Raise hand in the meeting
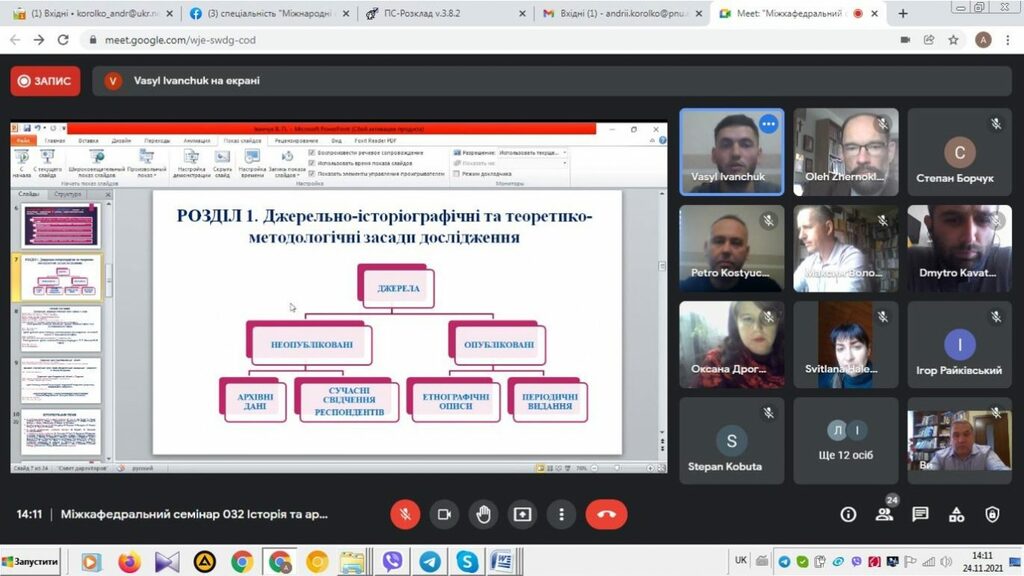Screen dimensions: 1024x576 (x=483, y=514)
